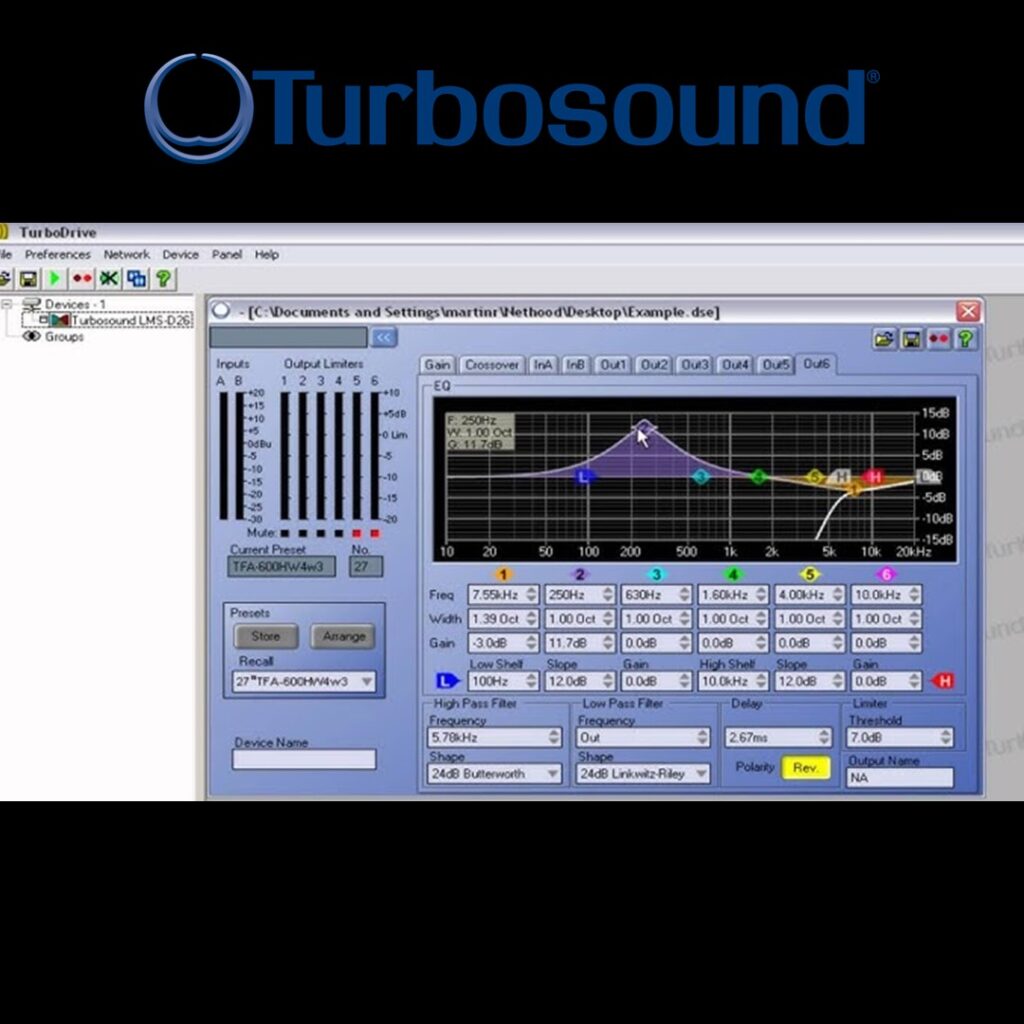This screenshot has width=1024, height=1024.
Task: Adjust Low Pass Filter frequency stepper
Action: coord(703,737)
